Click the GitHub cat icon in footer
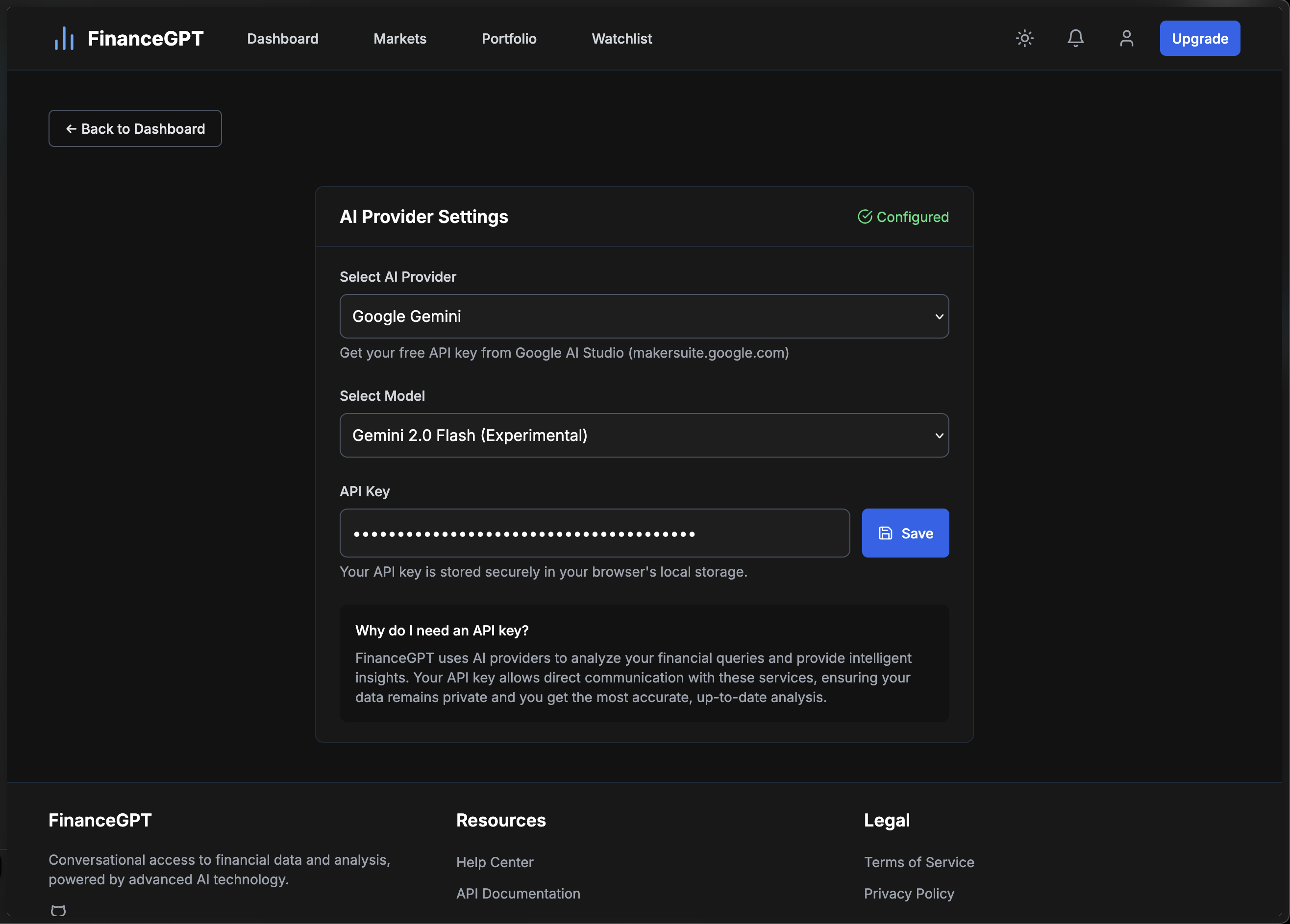 [58, 910]
